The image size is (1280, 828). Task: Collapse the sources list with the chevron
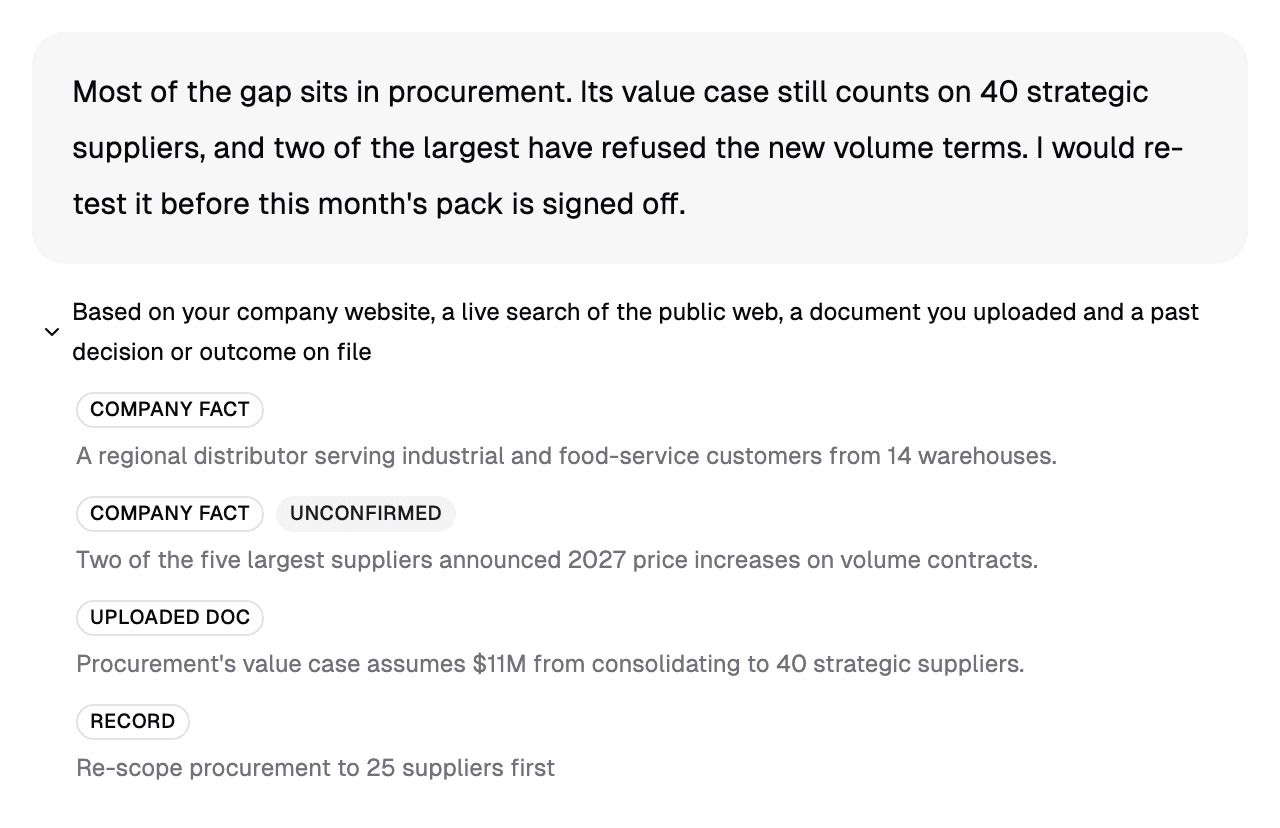(52, 332)
